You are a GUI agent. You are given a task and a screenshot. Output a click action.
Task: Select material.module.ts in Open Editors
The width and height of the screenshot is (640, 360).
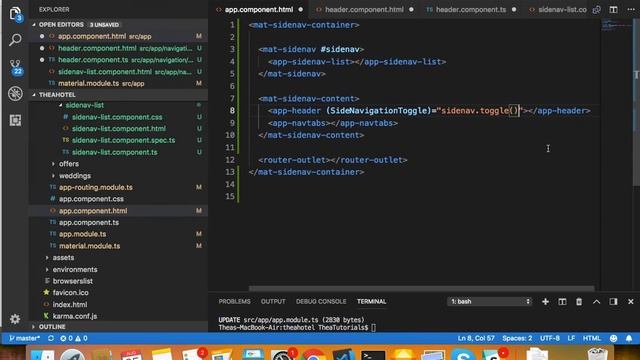[118, 84]
